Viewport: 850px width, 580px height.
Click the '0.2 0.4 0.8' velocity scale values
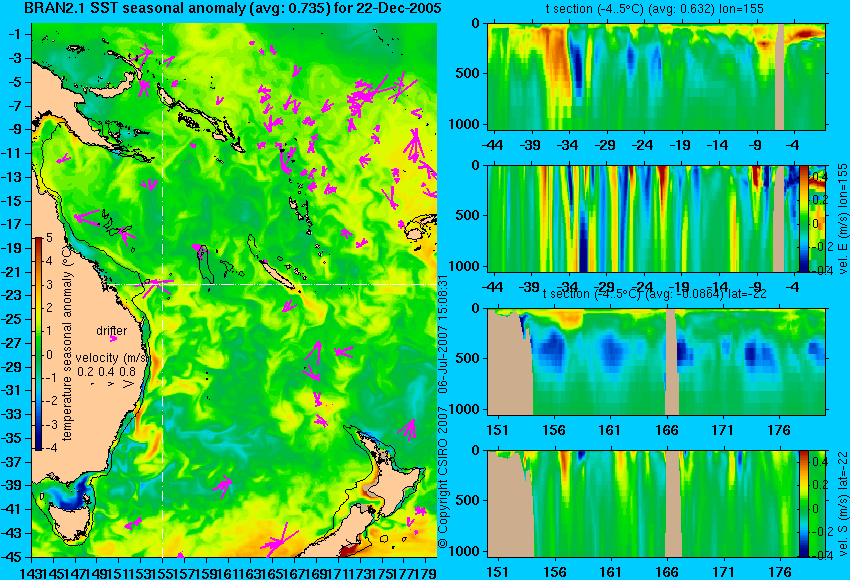[x=106, y=372]
